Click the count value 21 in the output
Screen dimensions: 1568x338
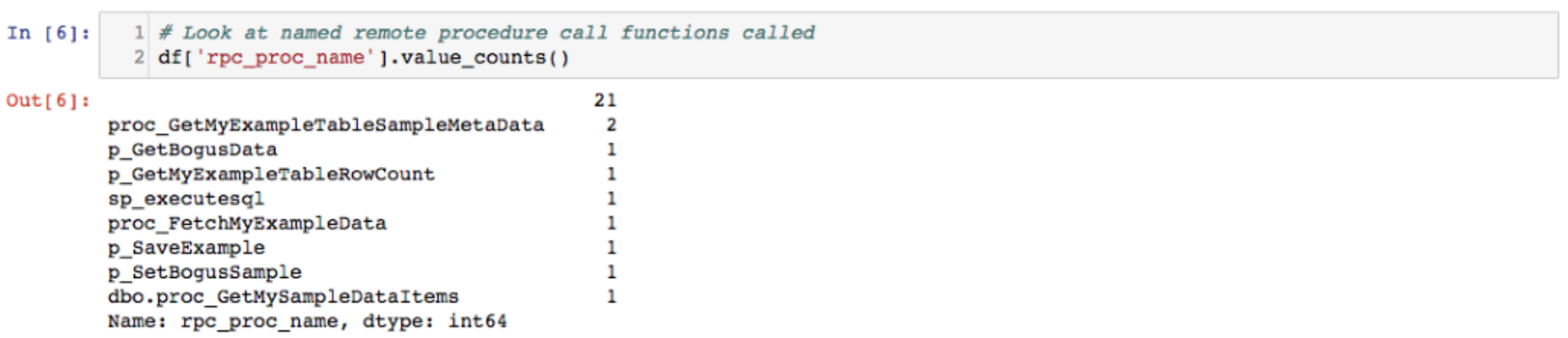(605, 100)
